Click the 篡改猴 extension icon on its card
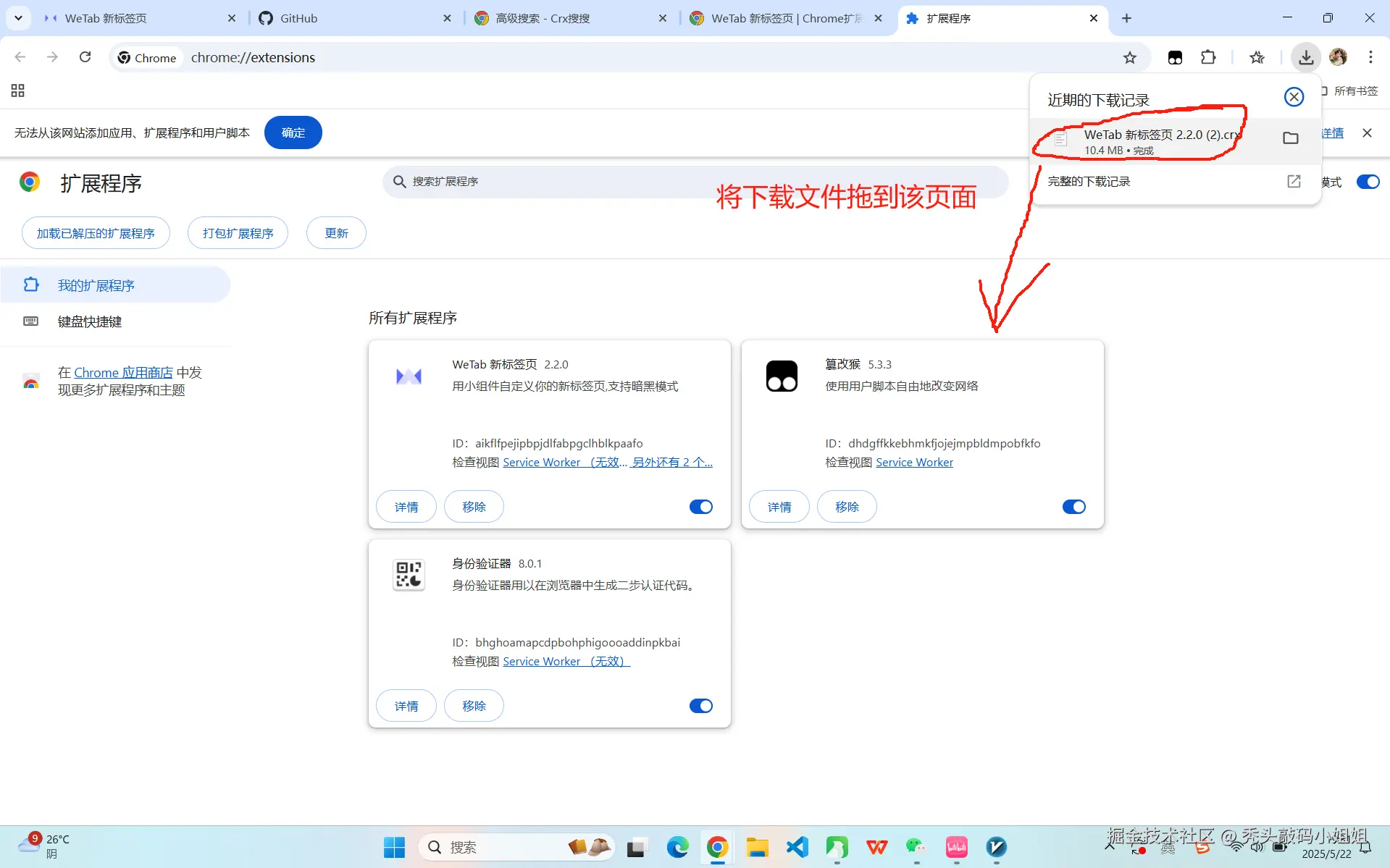The height and width of the screenshot is (868, 1390). [782, 376]
